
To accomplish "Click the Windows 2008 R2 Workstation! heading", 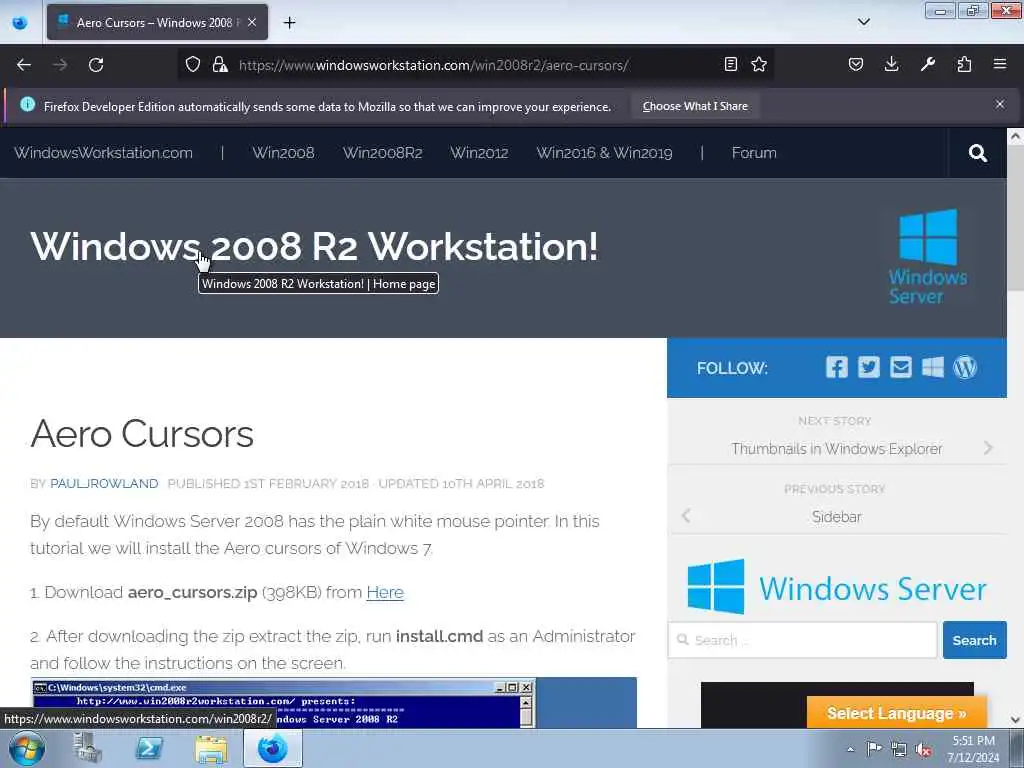I will click(314, 246).
